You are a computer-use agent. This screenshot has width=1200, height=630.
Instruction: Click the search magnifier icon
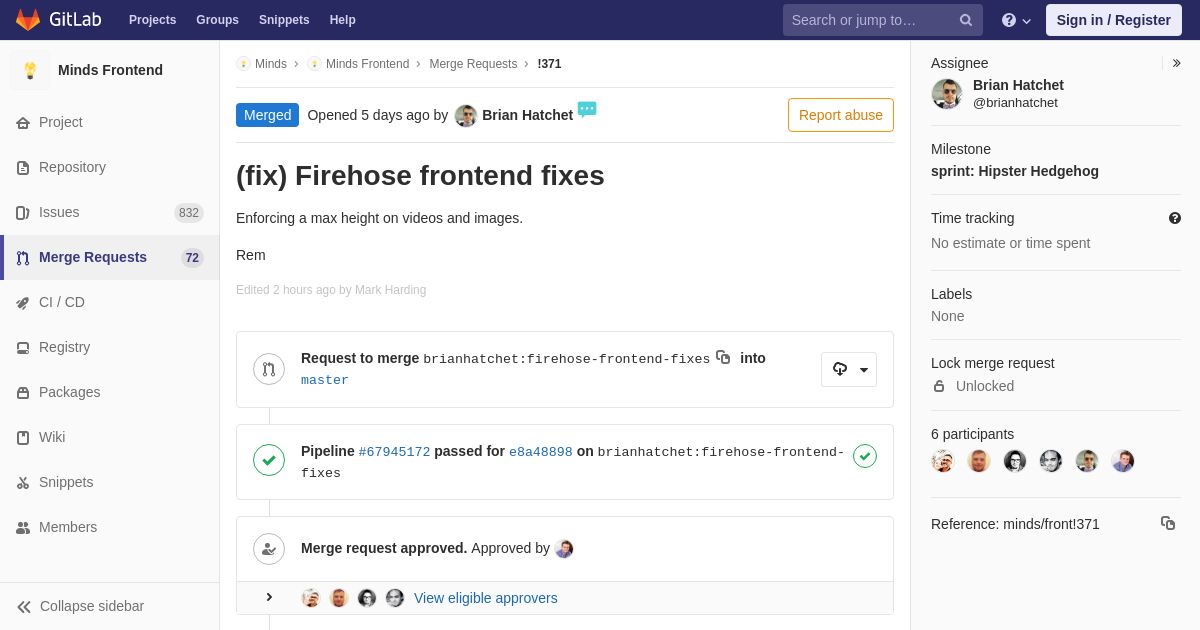[x=966, y=20]
